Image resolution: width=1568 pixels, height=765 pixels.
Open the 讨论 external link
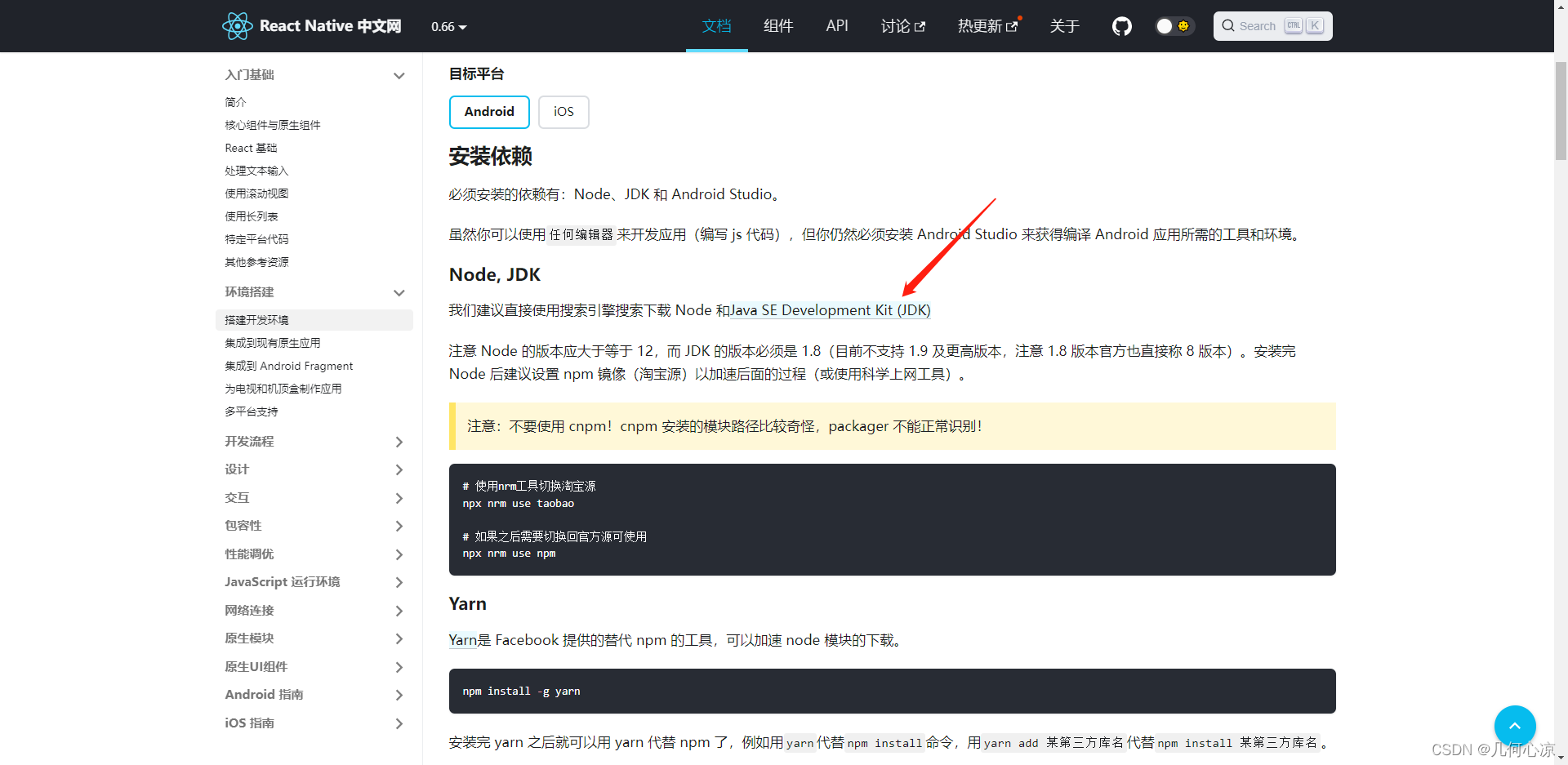coord(903,26)
